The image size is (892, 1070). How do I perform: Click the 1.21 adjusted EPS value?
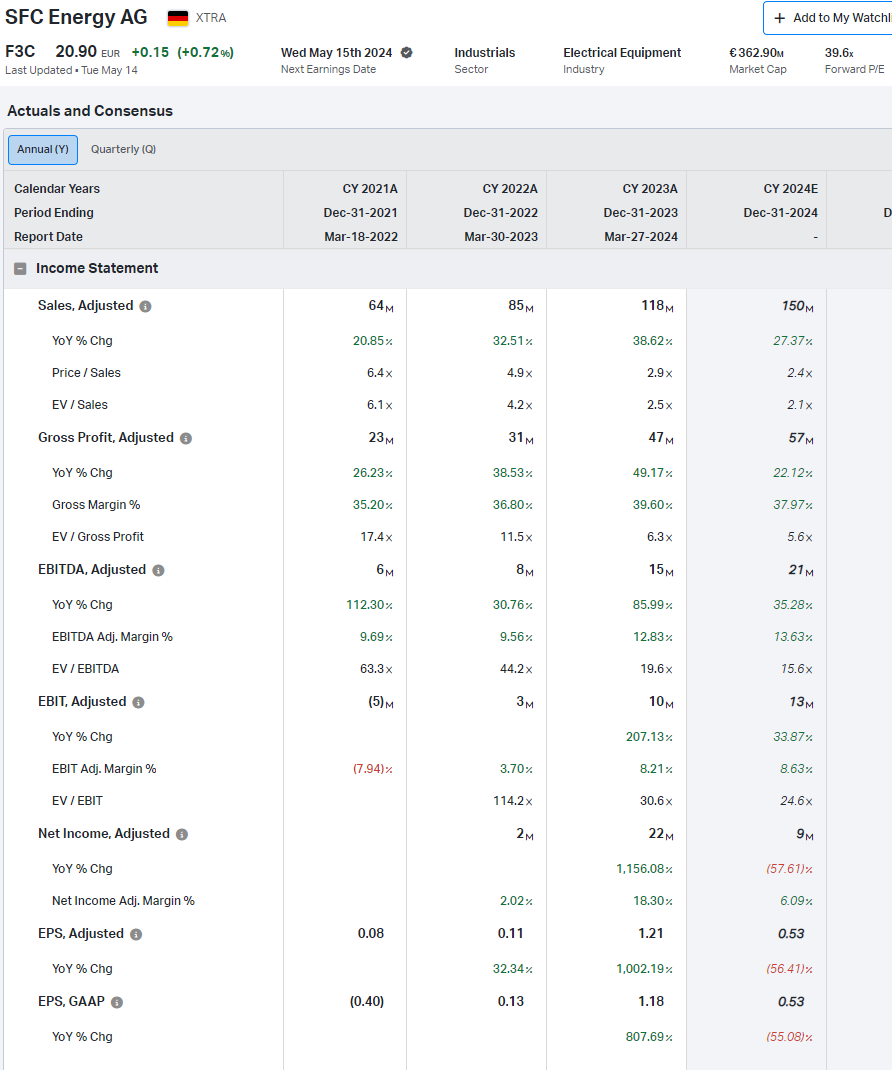tap(650, 934)
